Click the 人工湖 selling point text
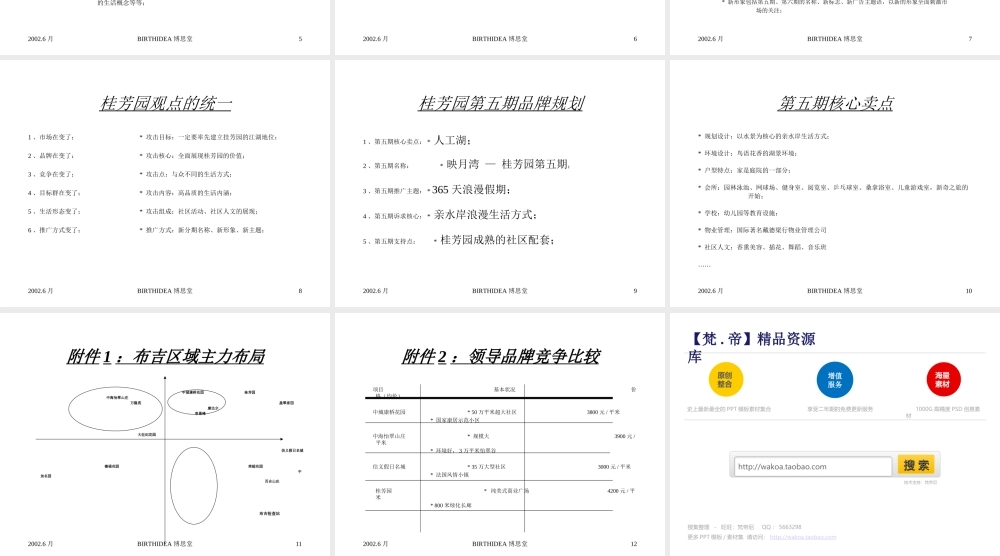Screen dimensions: 1000x556 (x=453, y=140)
